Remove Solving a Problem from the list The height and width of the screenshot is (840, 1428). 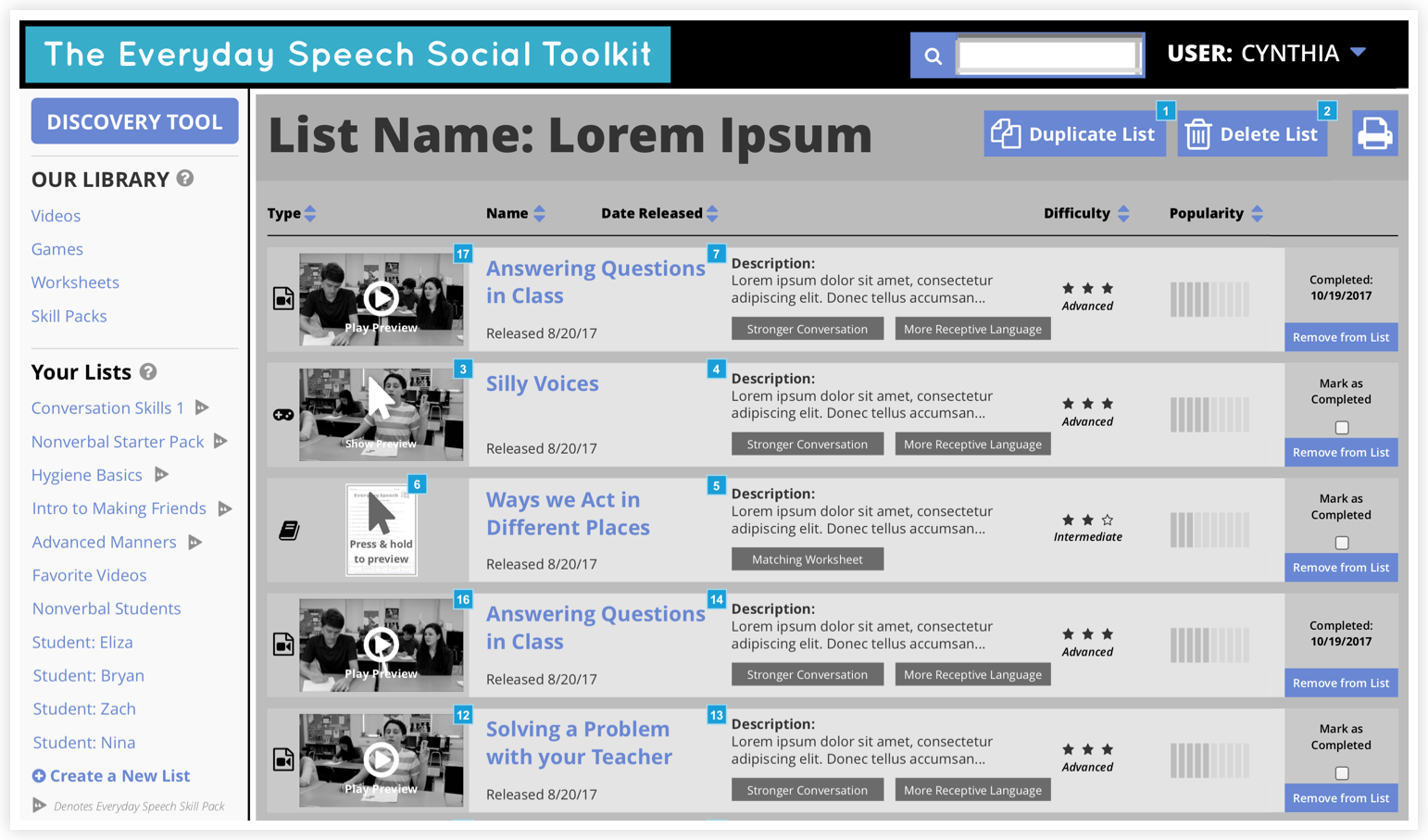point(1341,798)
